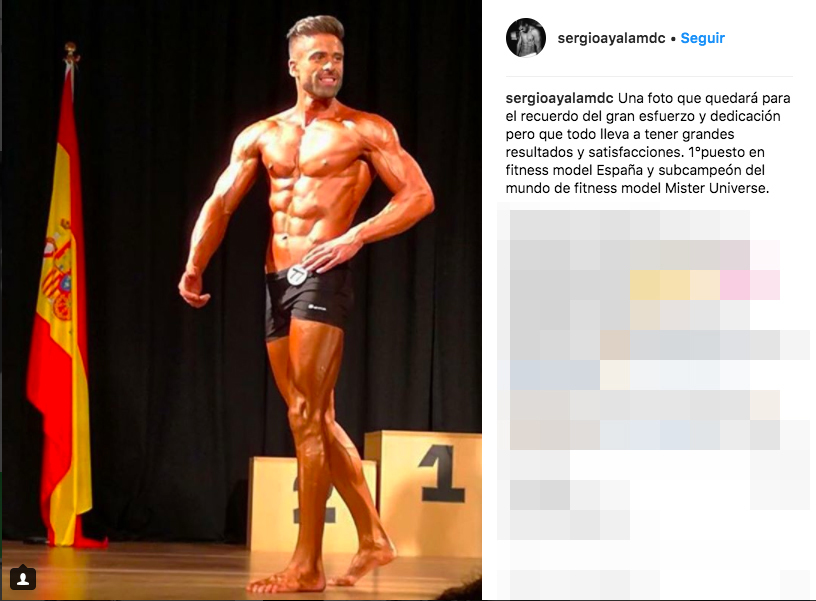
Task: Open sergioayalamdc username in post header
Action: pos(611,38)
